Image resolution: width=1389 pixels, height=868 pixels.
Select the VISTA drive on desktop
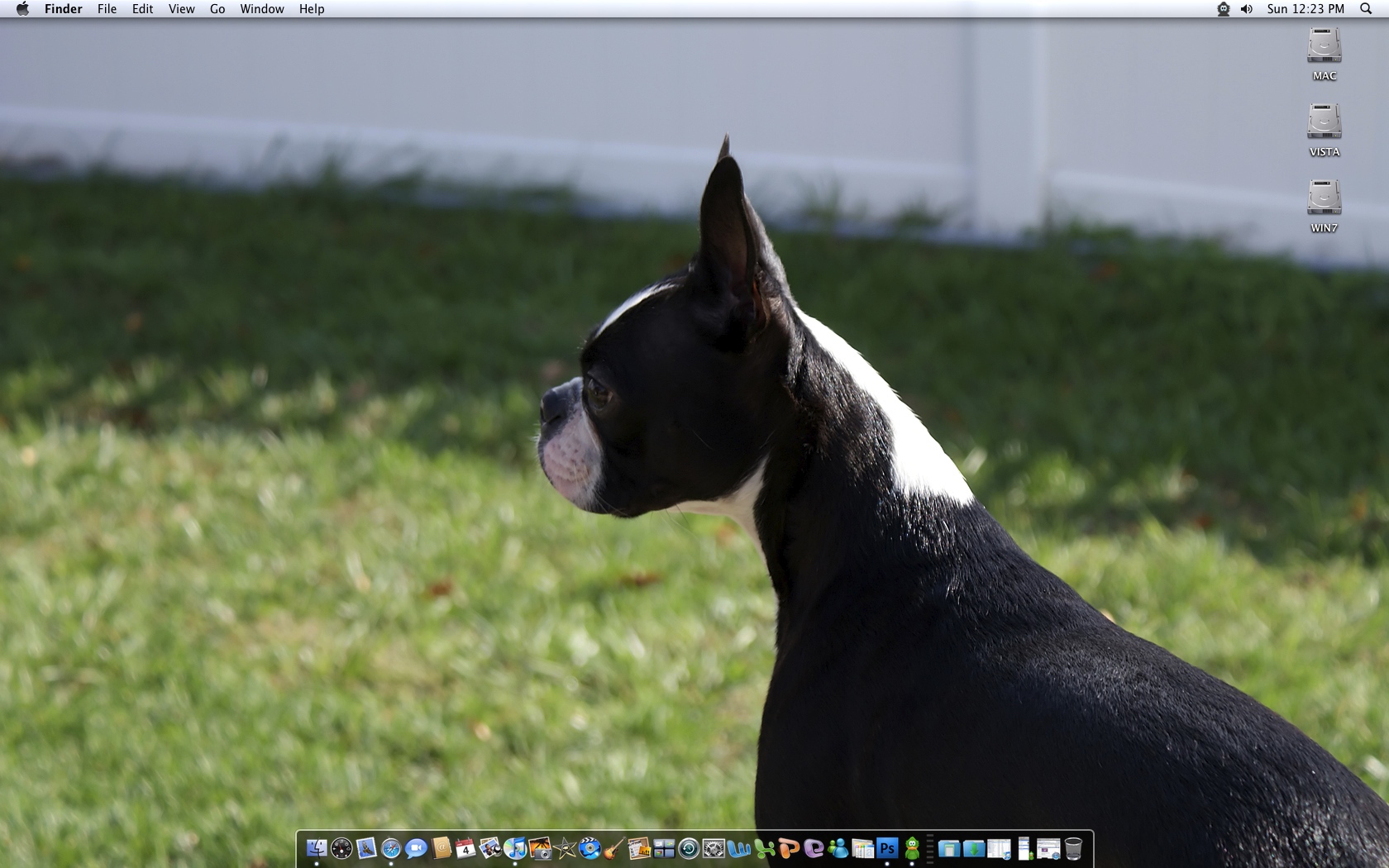pyautogui.click(x=1325, y=130)
